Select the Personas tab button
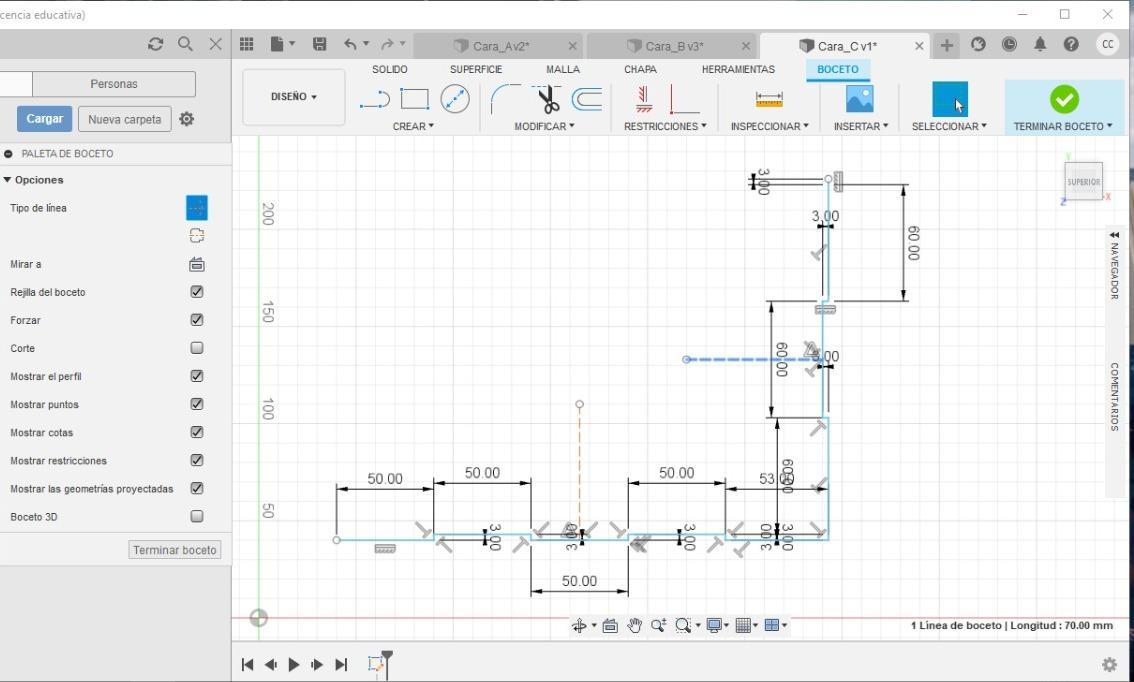 coord(114,84)
